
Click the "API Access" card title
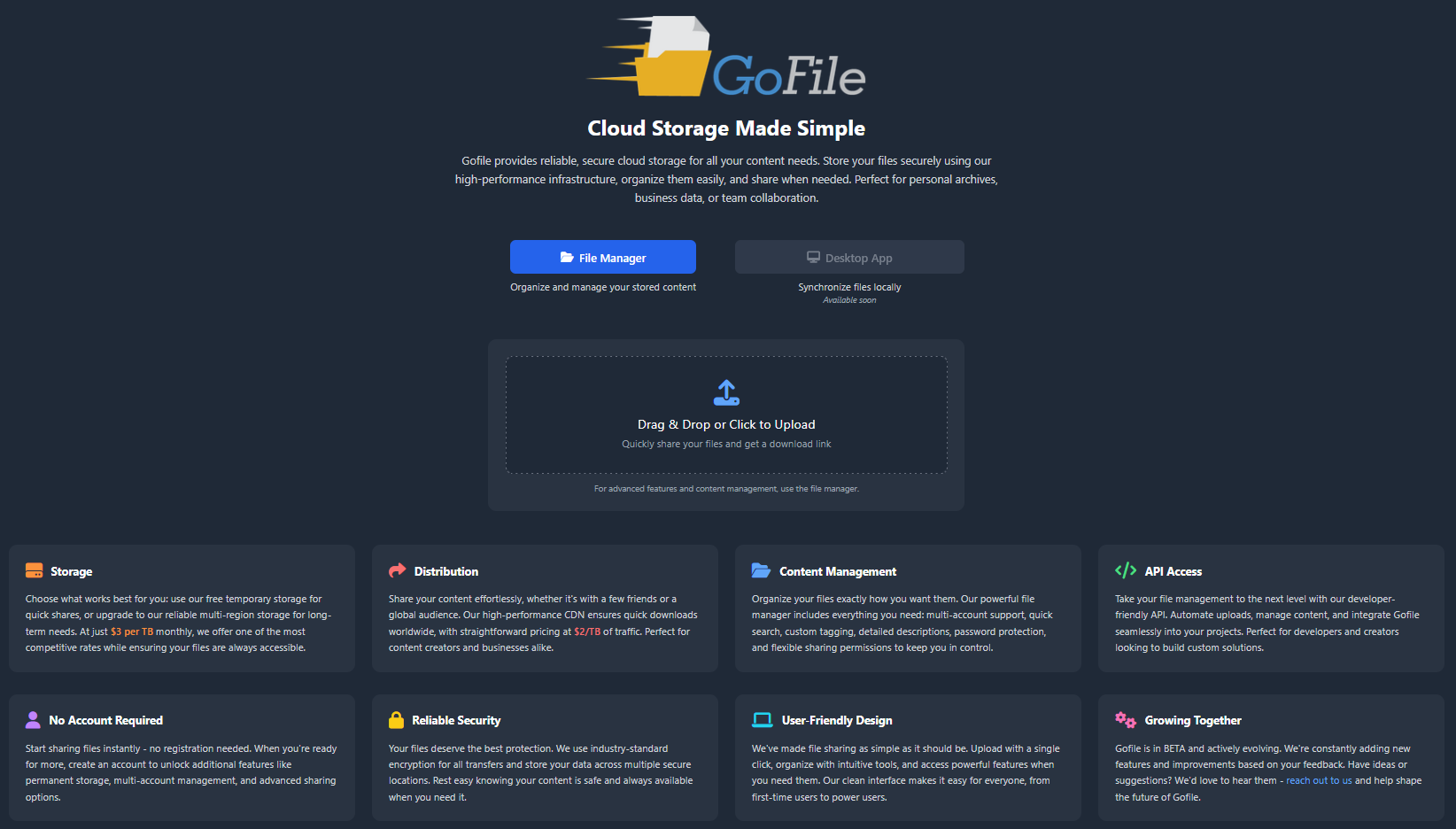click(1173, 571)
